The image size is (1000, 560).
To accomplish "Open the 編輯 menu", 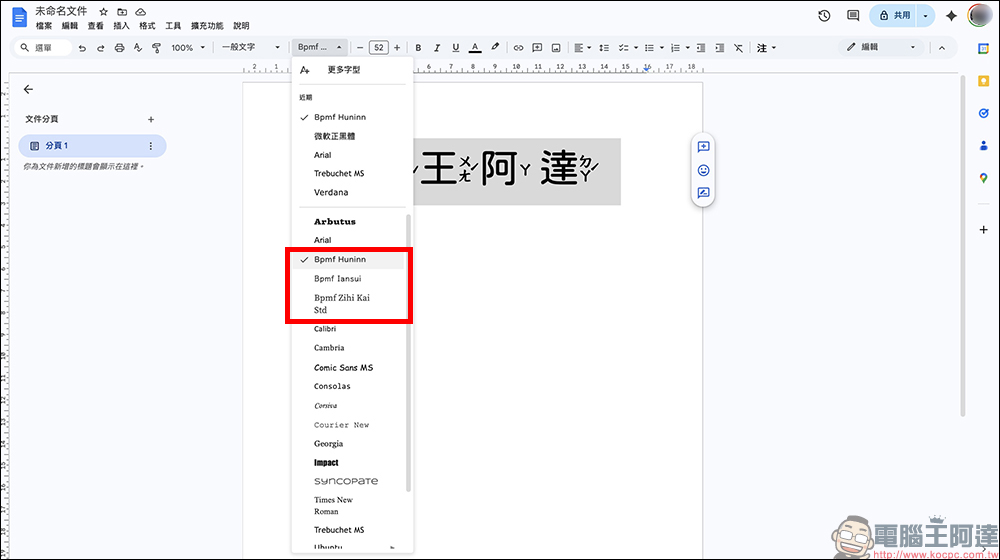I will [x=70, y=26].
